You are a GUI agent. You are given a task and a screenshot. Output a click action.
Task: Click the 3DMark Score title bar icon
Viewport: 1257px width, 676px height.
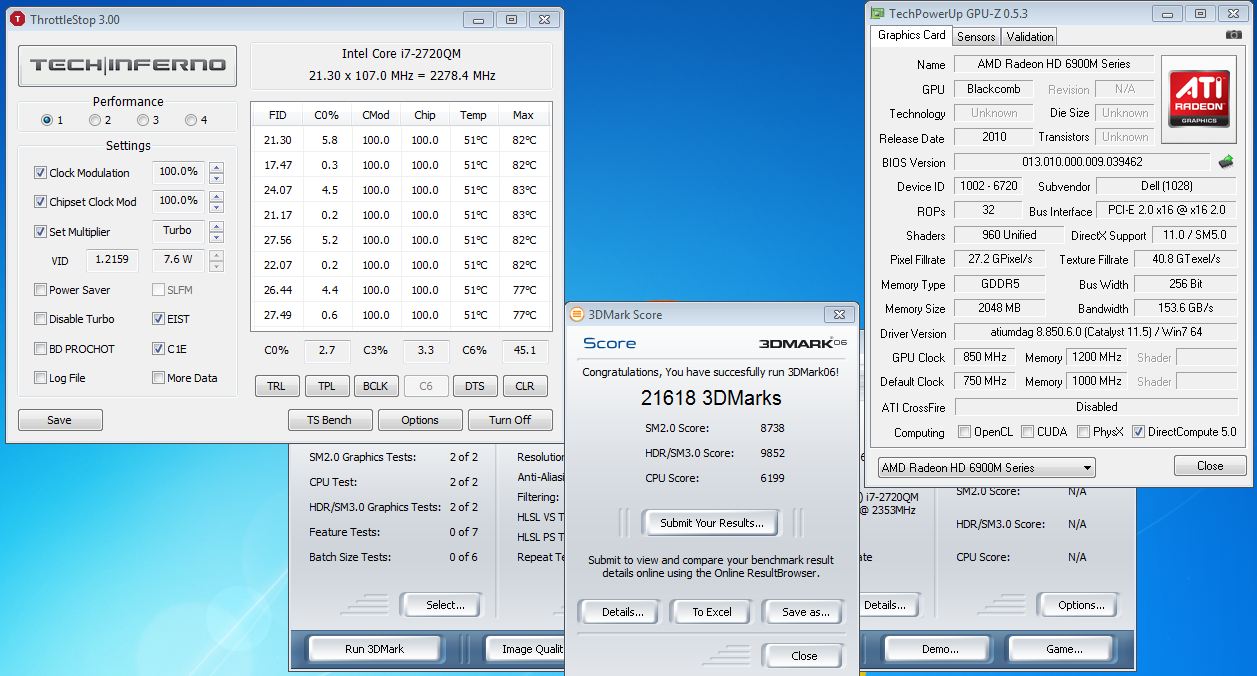(x=577, y=314)
